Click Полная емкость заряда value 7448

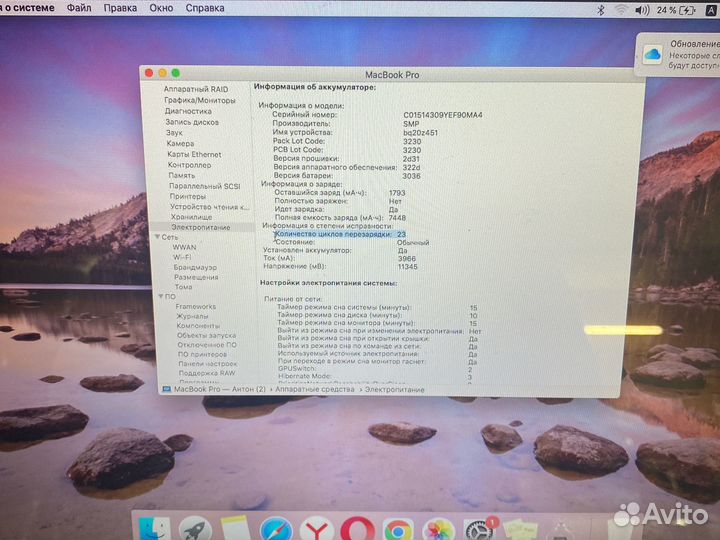tap(397, 218)
